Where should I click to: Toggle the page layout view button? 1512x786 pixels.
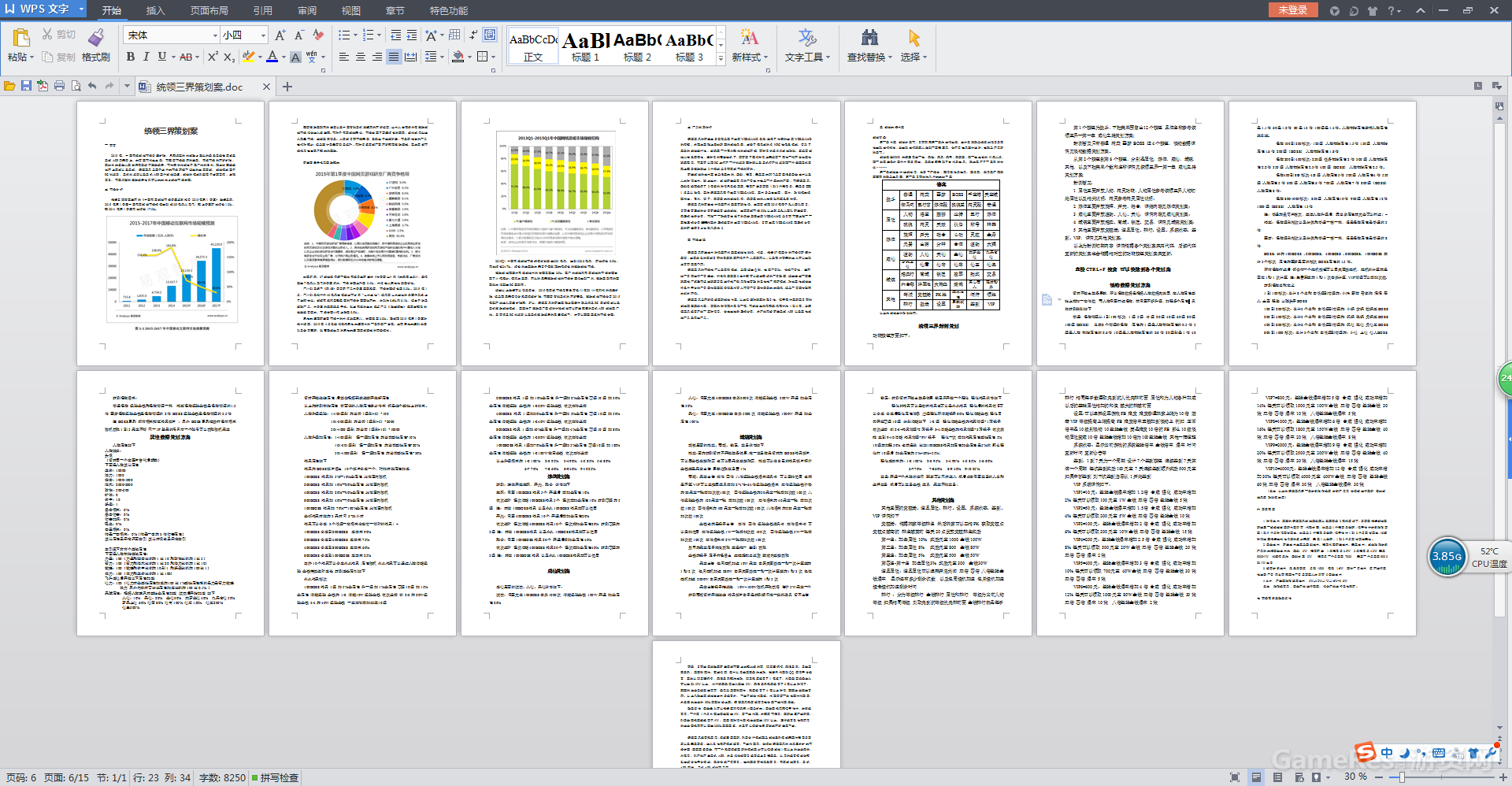pyautogui.click(x=1256, y=777)
